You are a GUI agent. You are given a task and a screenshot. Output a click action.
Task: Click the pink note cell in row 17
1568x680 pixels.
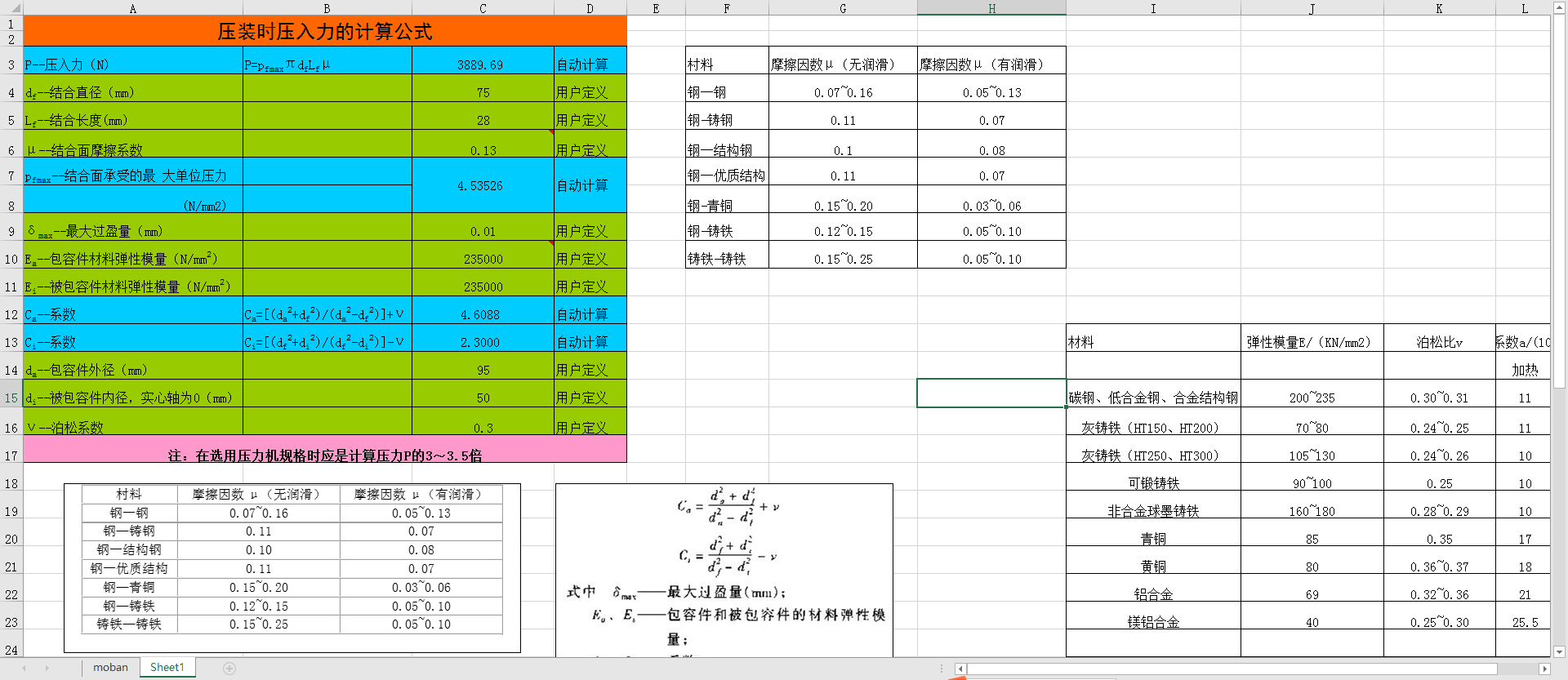tap(324, 455)
